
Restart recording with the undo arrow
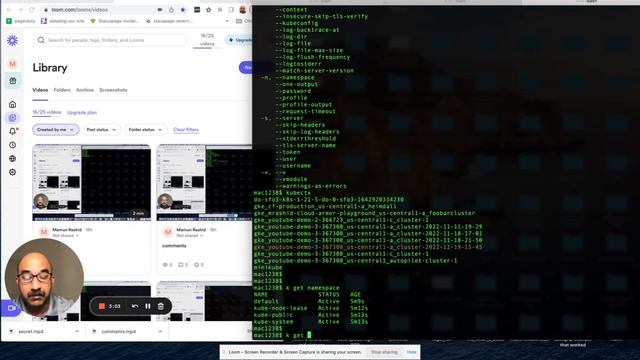[x=135, y=306]
